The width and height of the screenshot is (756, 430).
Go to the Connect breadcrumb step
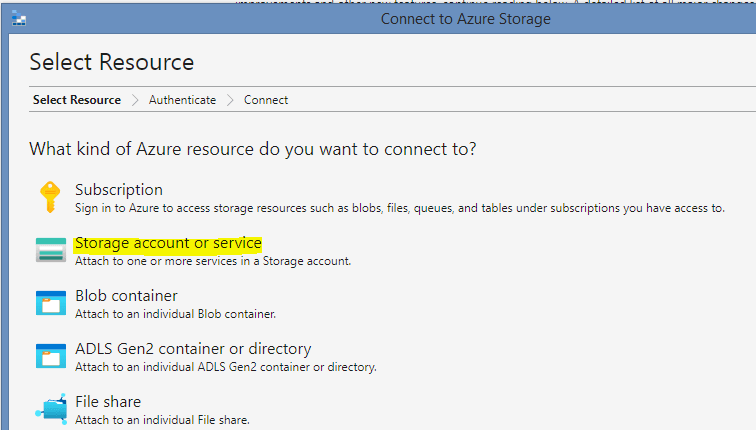(x=266, y=100)
